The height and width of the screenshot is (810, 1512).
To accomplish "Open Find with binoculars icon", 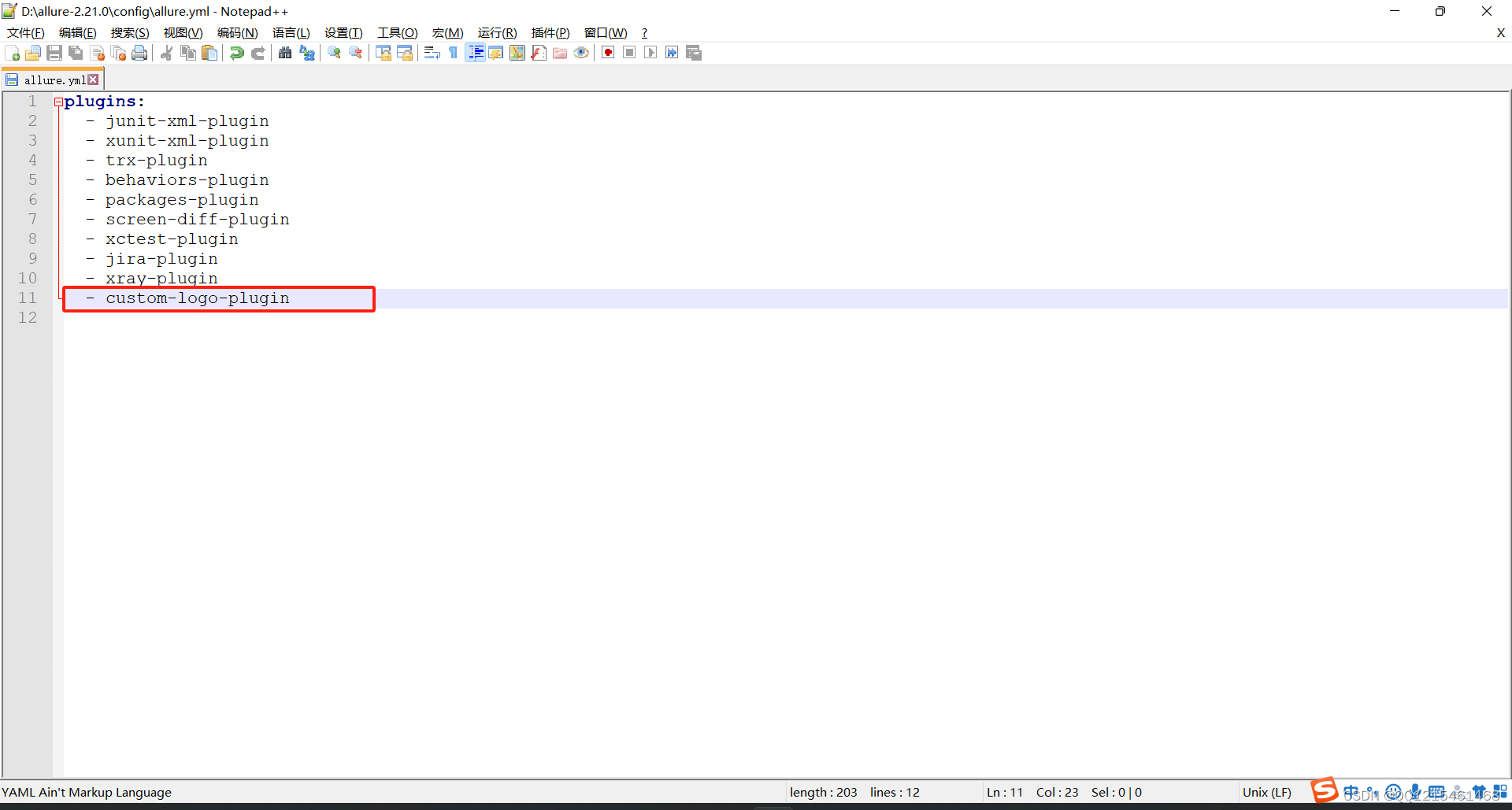I will click(285, 53).
